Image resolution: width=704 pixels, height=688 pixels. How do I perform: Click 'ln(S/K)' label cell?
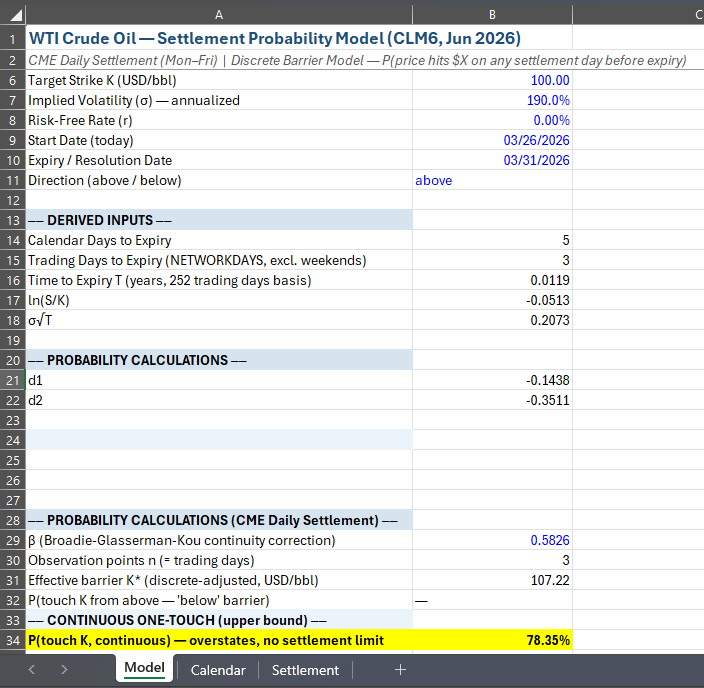(219, 300)
